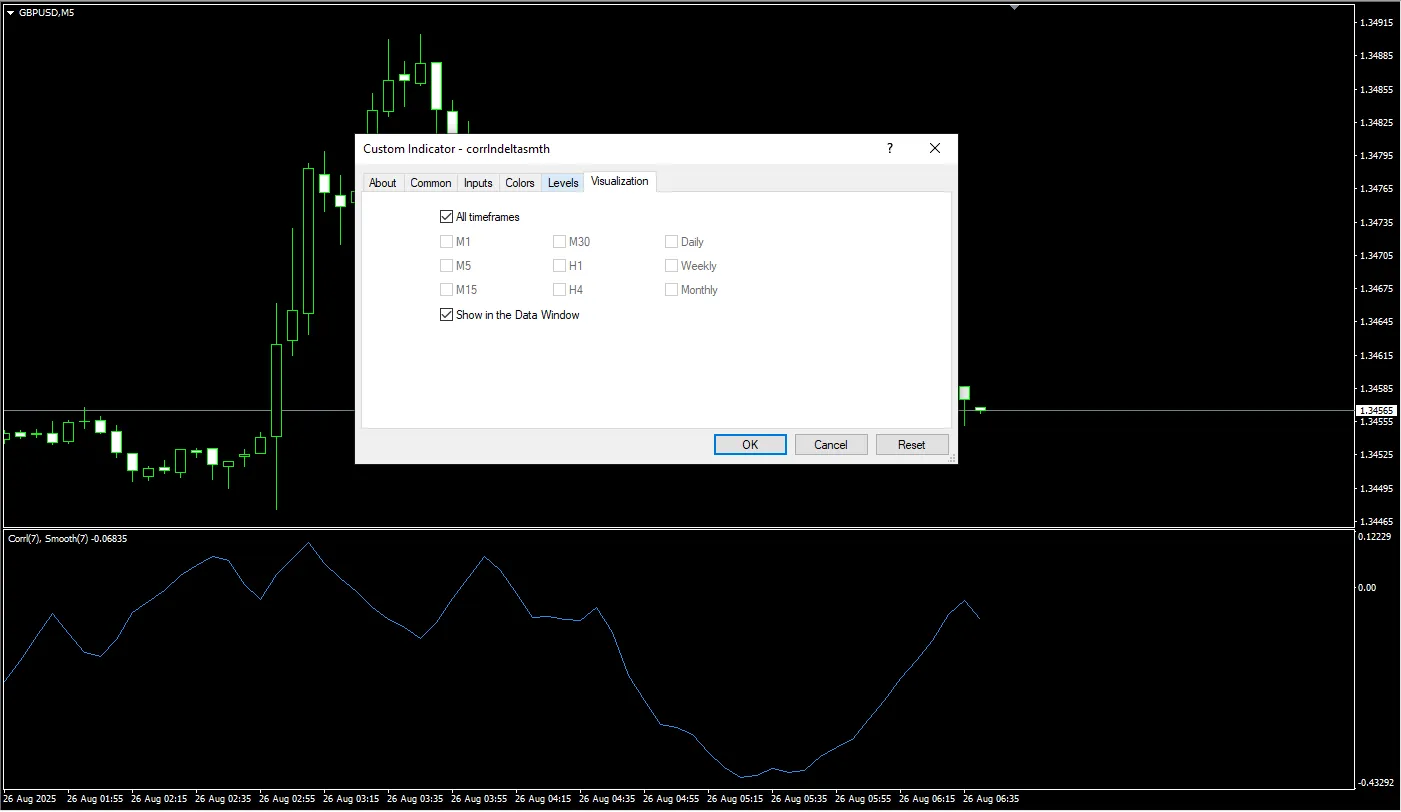Click the dialog resize grip corner

pyautogui.click(x=952, y=458)
